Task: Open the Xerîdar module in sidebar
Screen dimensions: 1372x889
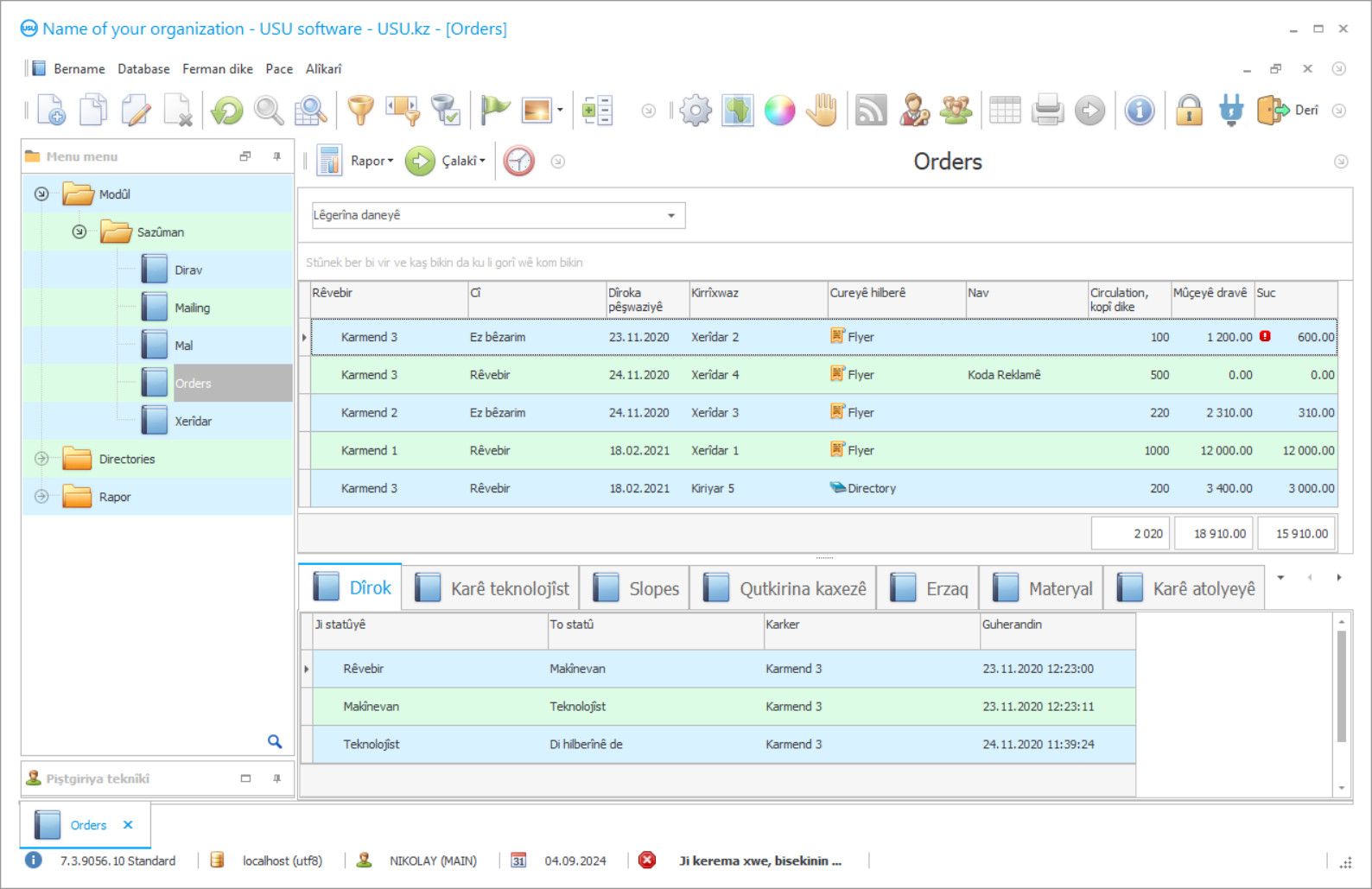Action: pos(193,422)
